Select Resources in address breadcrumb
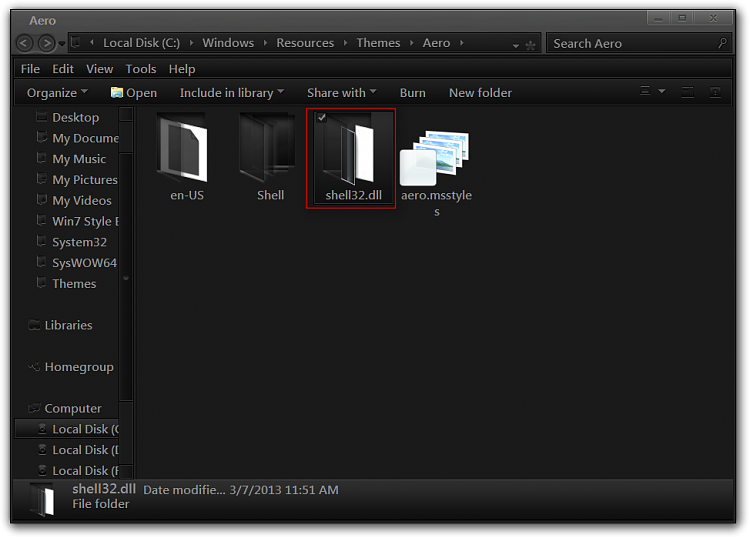The width and height of the screenshot is (750, 538). (305, 43)
